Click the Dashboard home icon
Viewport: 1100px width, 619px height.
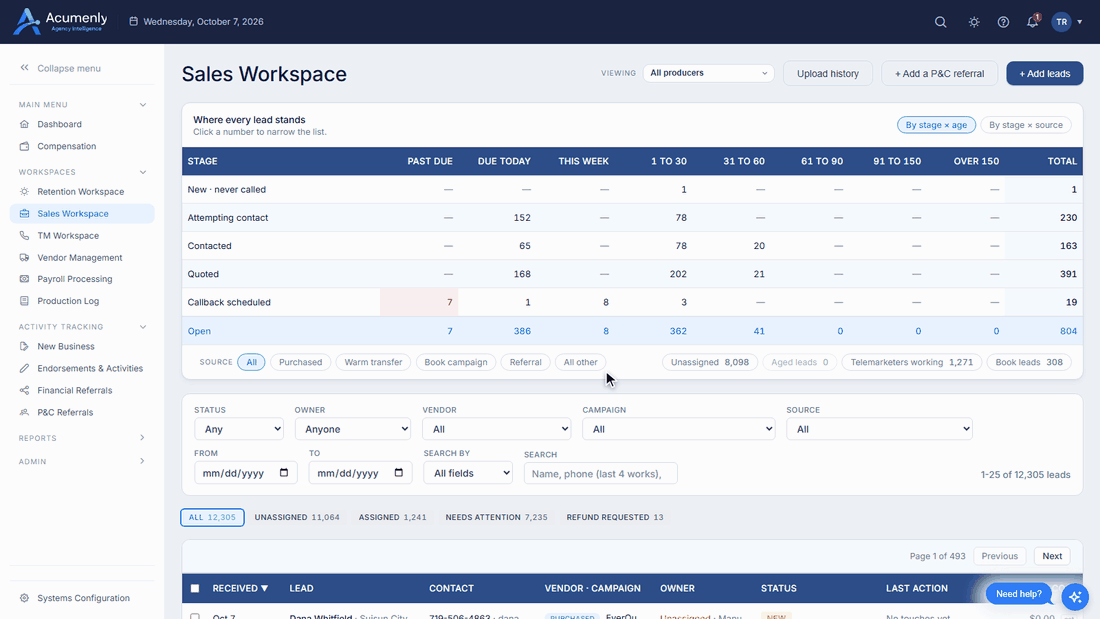pos(25,124)
